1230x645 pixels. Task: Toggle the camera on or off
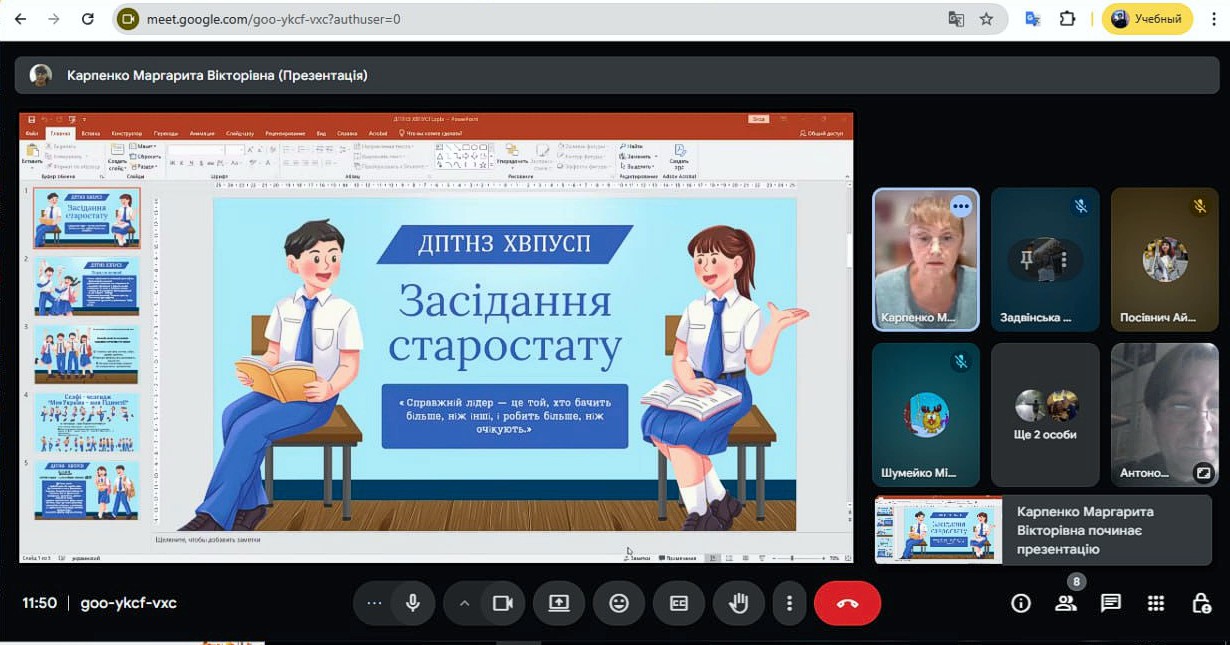pos(502,603)
